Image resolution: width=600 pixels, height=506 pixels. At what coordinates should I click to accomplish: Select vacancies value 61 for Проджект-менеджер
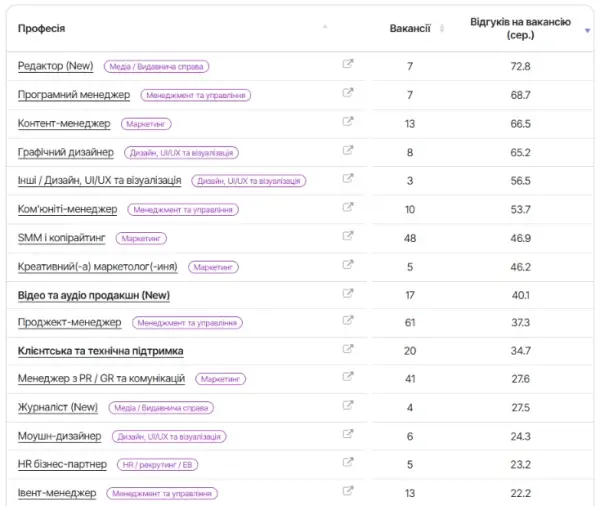click(x=410, y=323)
